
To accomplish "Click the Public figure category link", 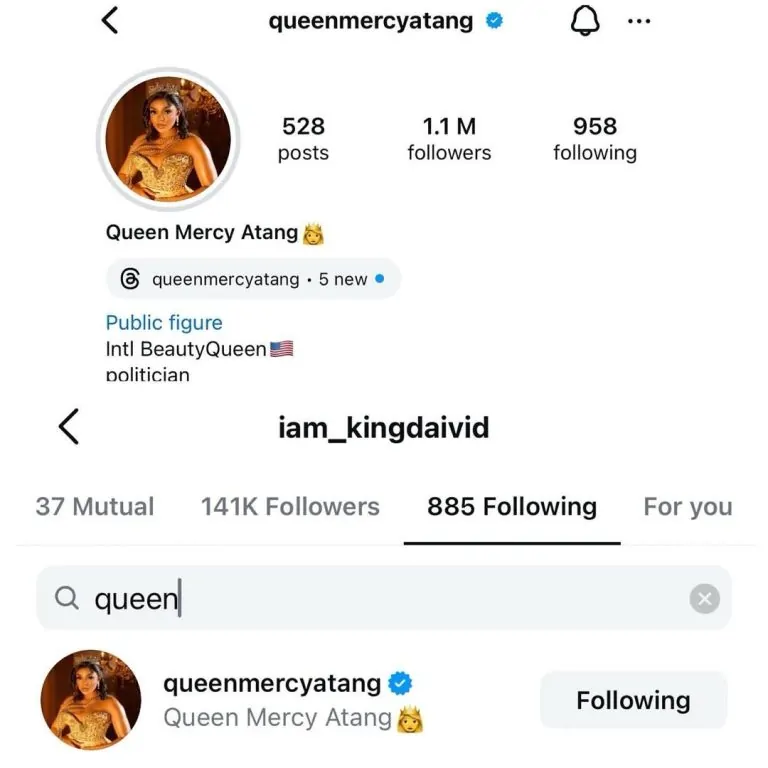I will [164, 323].
